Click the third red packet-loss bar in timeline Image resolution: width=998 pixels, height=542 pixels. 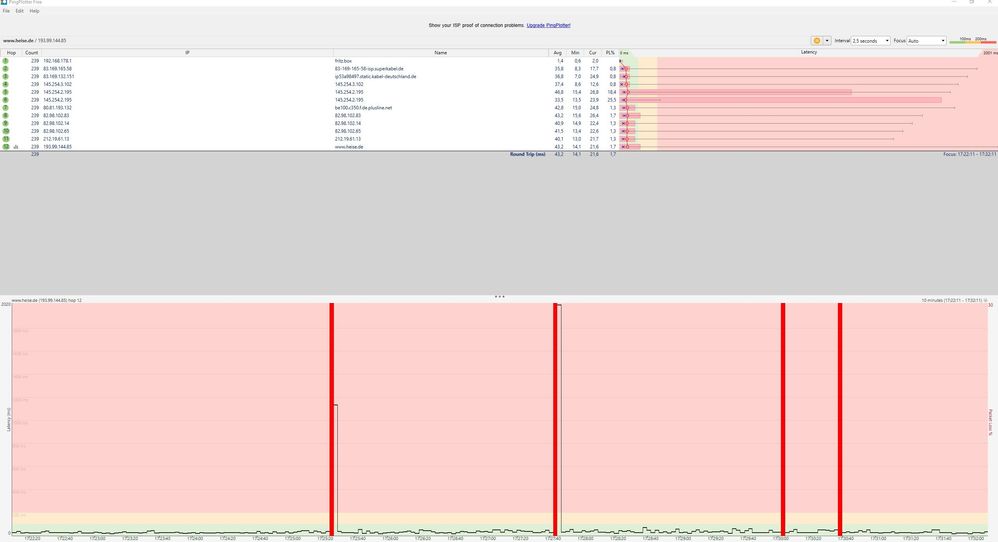pyautogui.click(x=783, y=419)
